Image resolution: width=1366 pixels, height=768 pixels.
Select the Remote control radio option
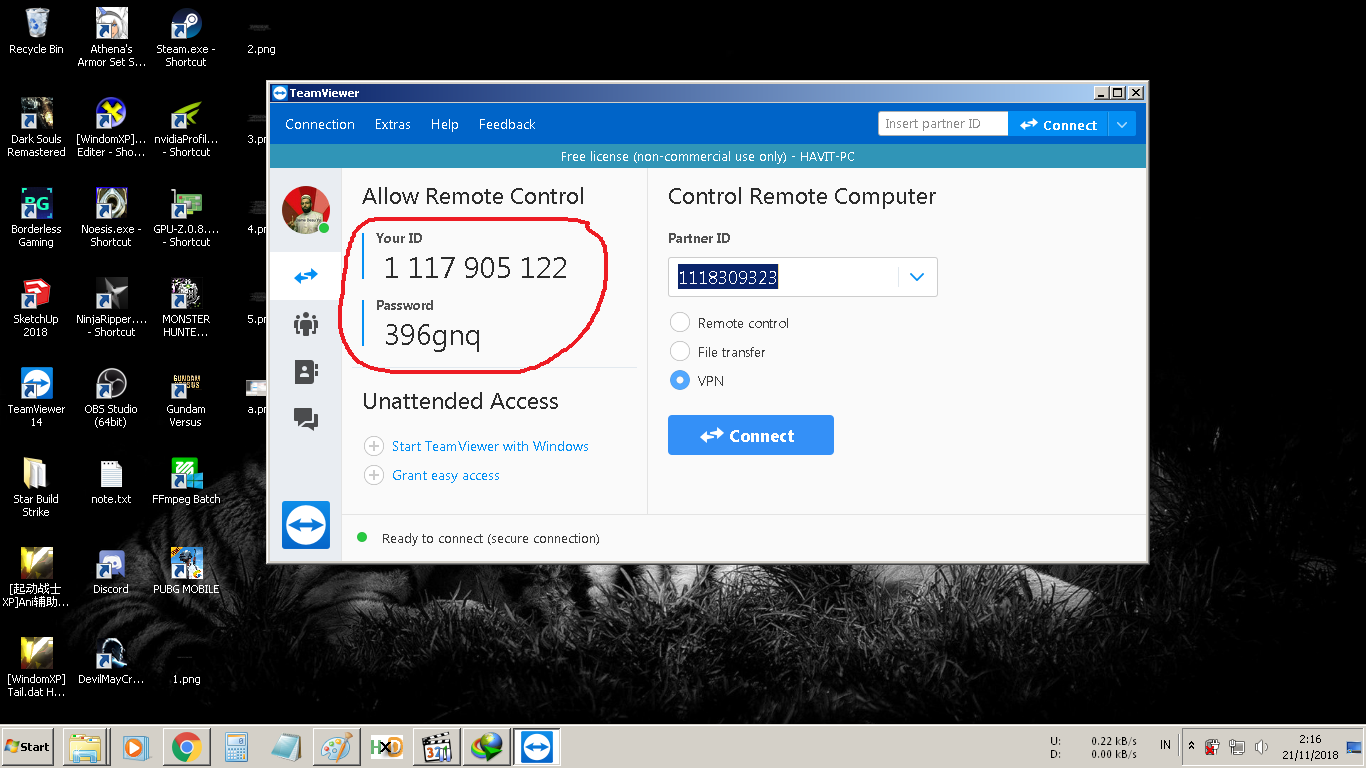(680, 323)
